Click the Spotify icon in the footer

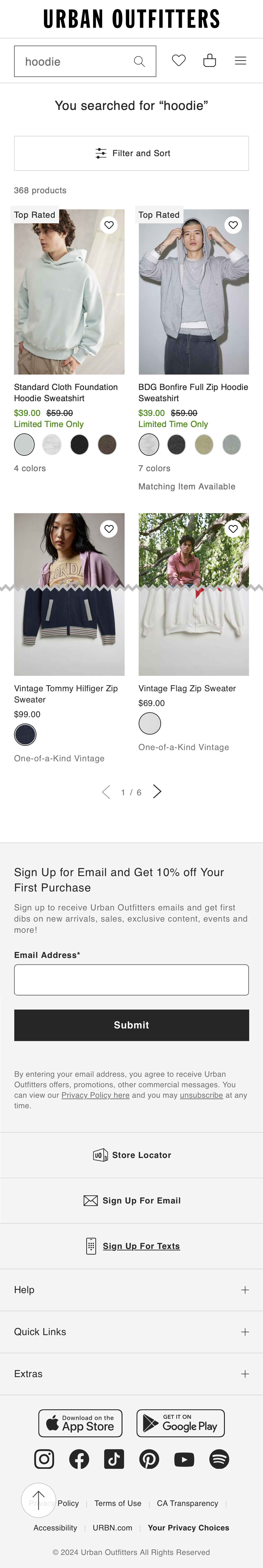tap(219, 1459)
